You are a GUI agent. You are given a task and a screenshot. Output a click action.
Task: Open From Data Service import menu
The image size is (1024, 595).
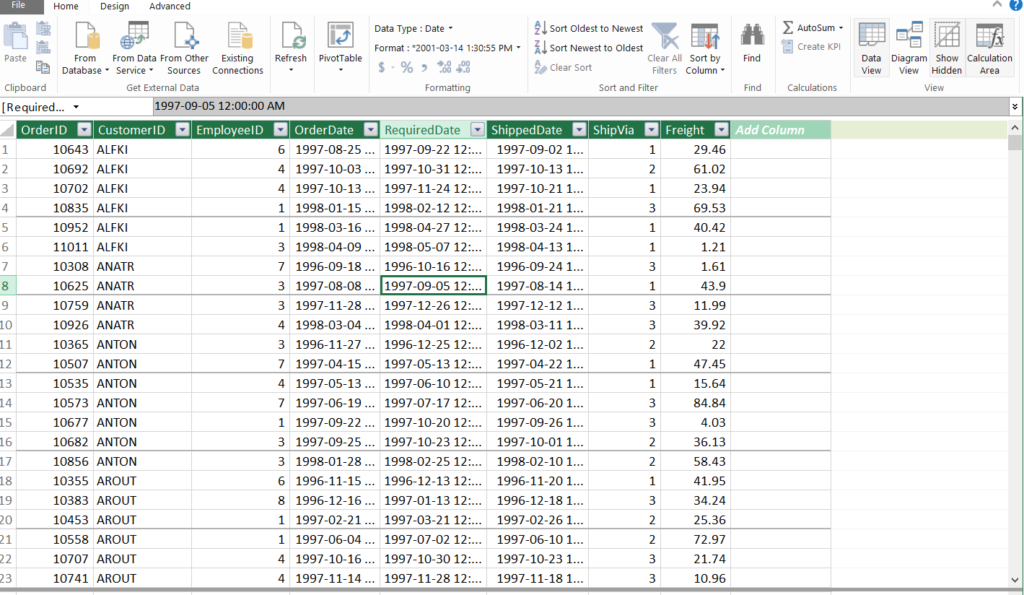pyautogui.click(x=134, y=48)
